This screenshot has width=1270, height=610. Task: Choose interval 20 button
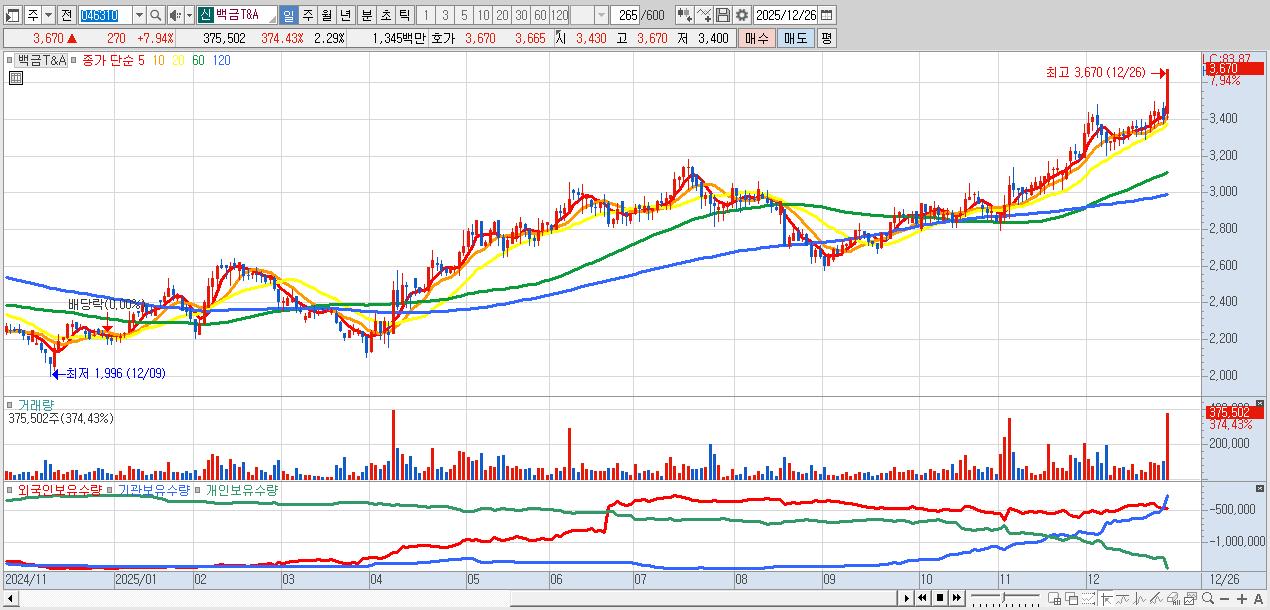[502, 15]
